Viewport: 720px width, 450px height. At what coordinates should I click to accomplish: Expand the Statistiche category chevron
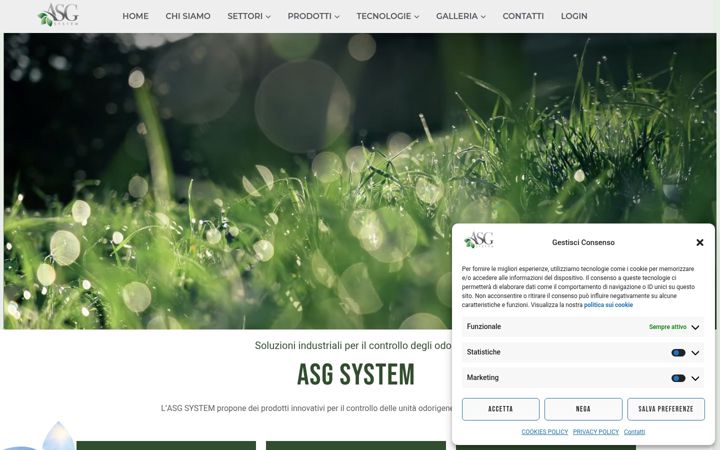[x=695, y=353]
